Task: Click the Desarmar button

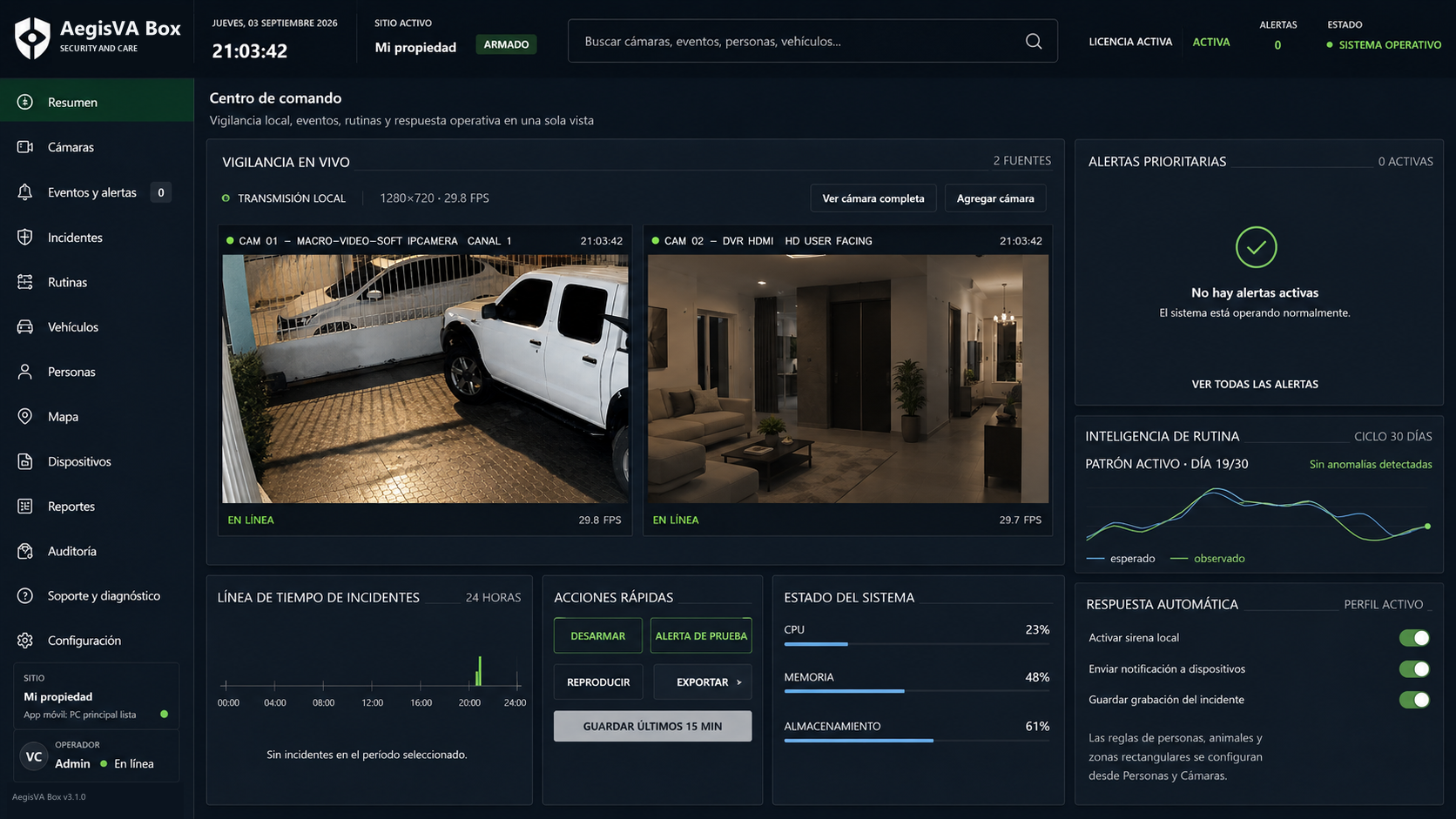Action: [x=597, y=636]
